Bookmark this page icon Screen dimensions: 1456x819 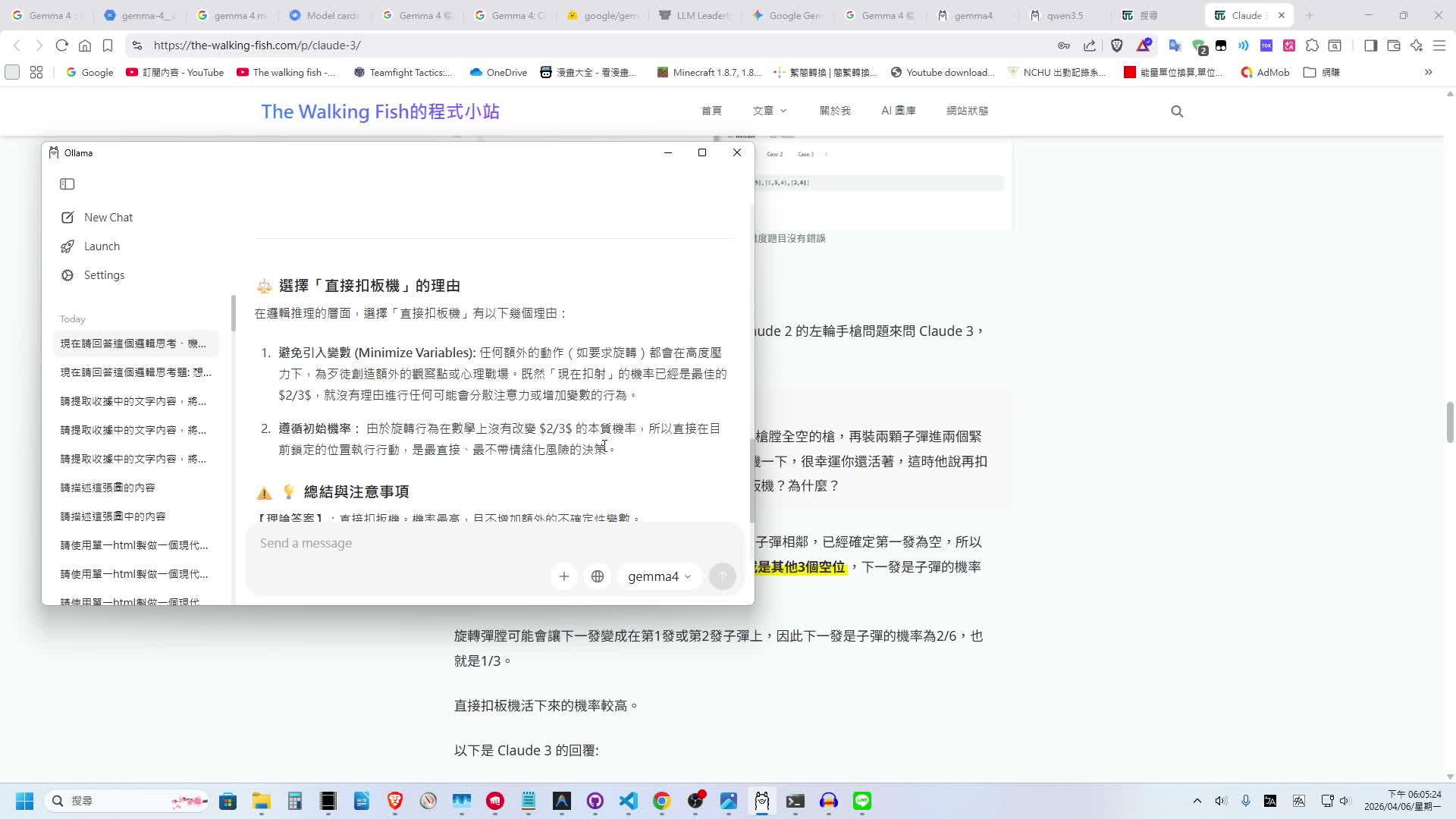[x=108, y=45]
